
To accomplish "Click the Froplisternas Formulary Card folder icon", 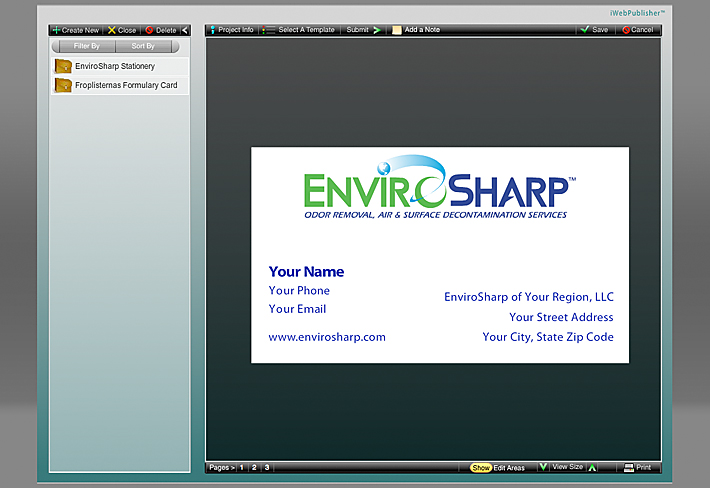I will point(63,85).
